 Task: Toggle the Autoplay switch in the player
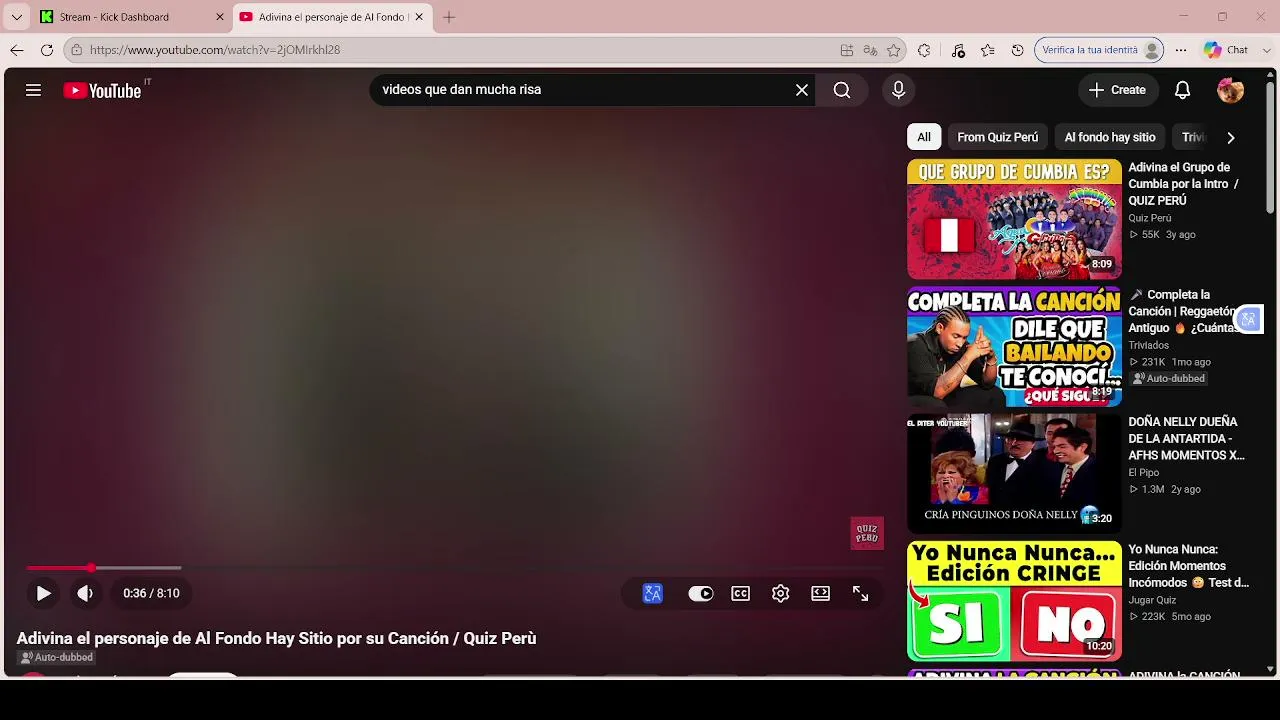701,593
